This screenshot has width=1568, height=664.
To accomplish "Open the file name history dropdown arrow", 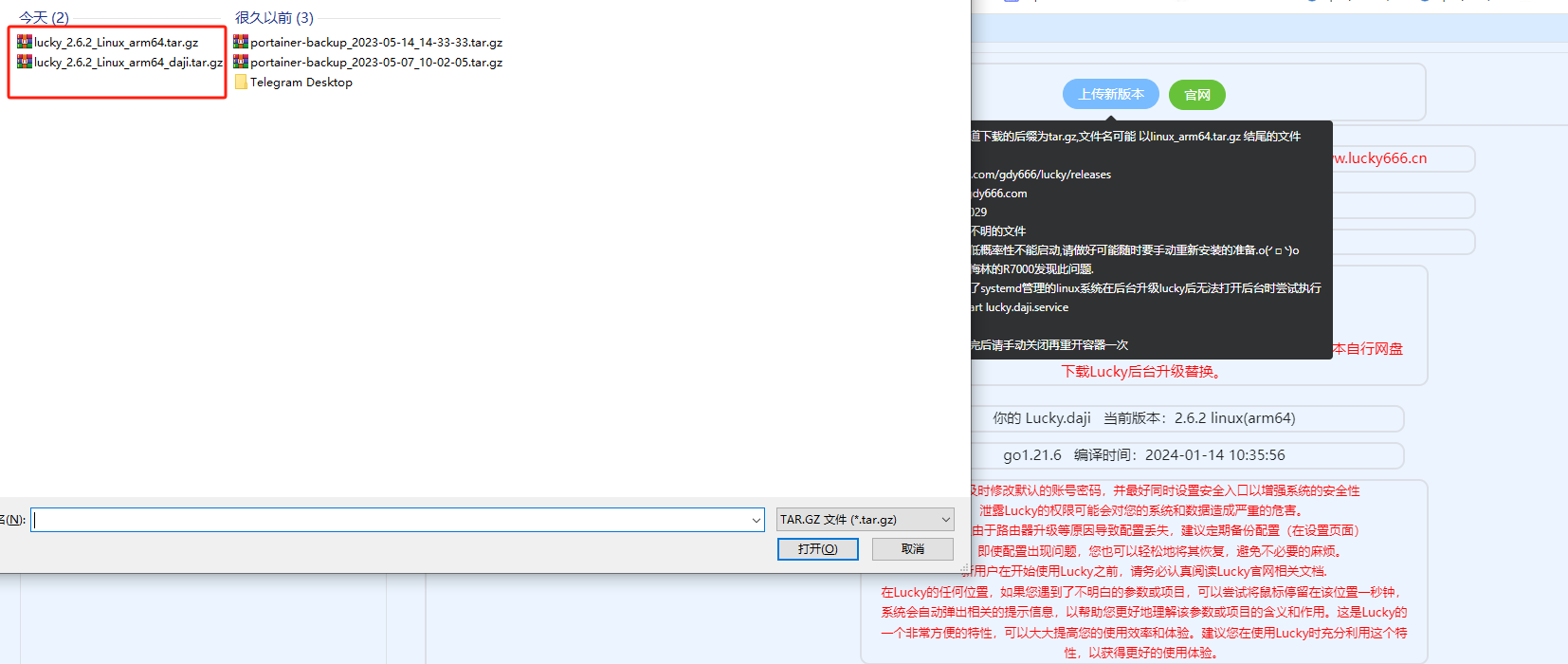I will (x=756, y=520).
